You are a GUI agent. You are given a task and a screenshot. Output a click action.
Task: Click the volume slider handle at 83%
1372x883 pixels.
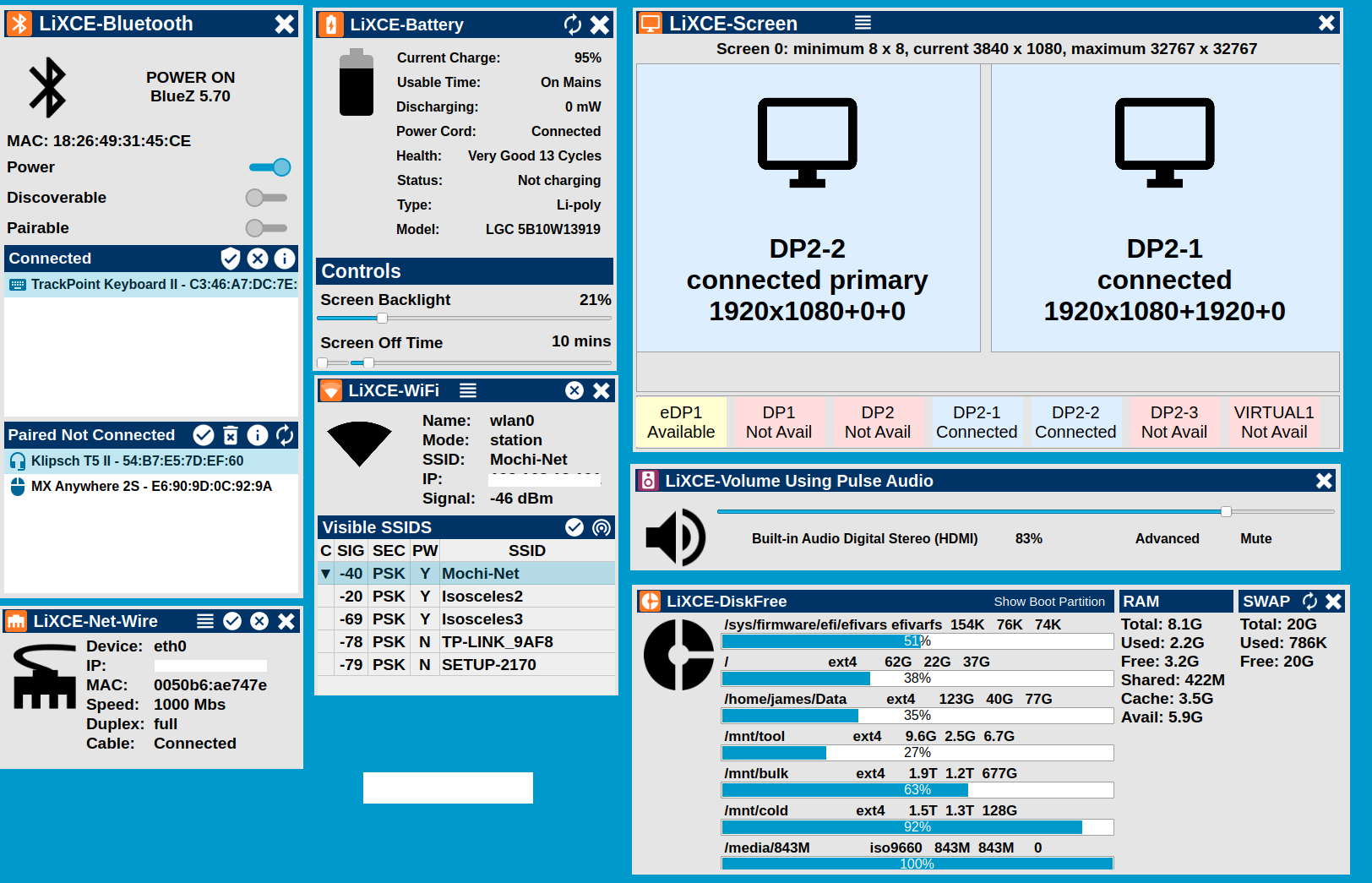pyautogui.click(x=1226, y=512)
